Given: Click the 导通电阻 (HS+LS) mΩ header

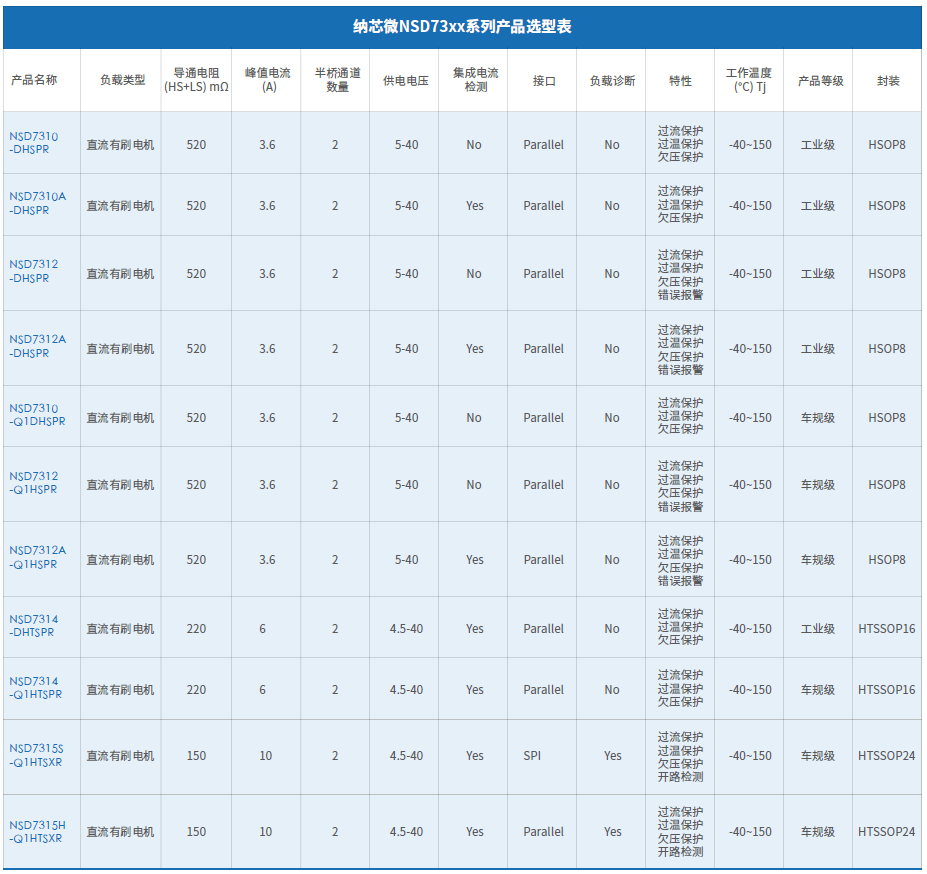Looking at the screenshot, I should click(x=196, y=80).
